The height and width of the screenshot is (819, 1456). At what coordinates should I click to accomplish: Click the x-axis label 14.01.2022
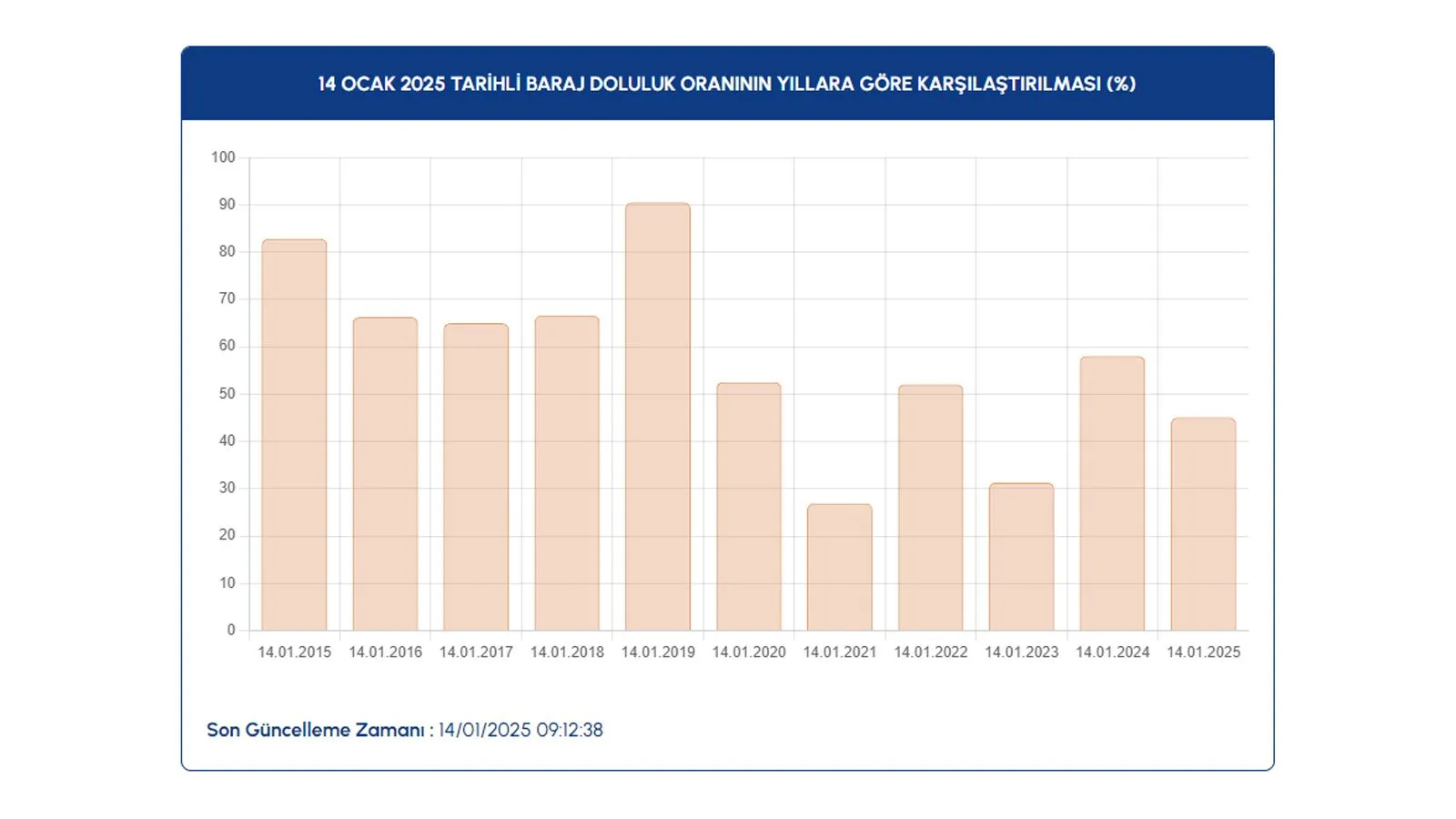pos(931,652)
